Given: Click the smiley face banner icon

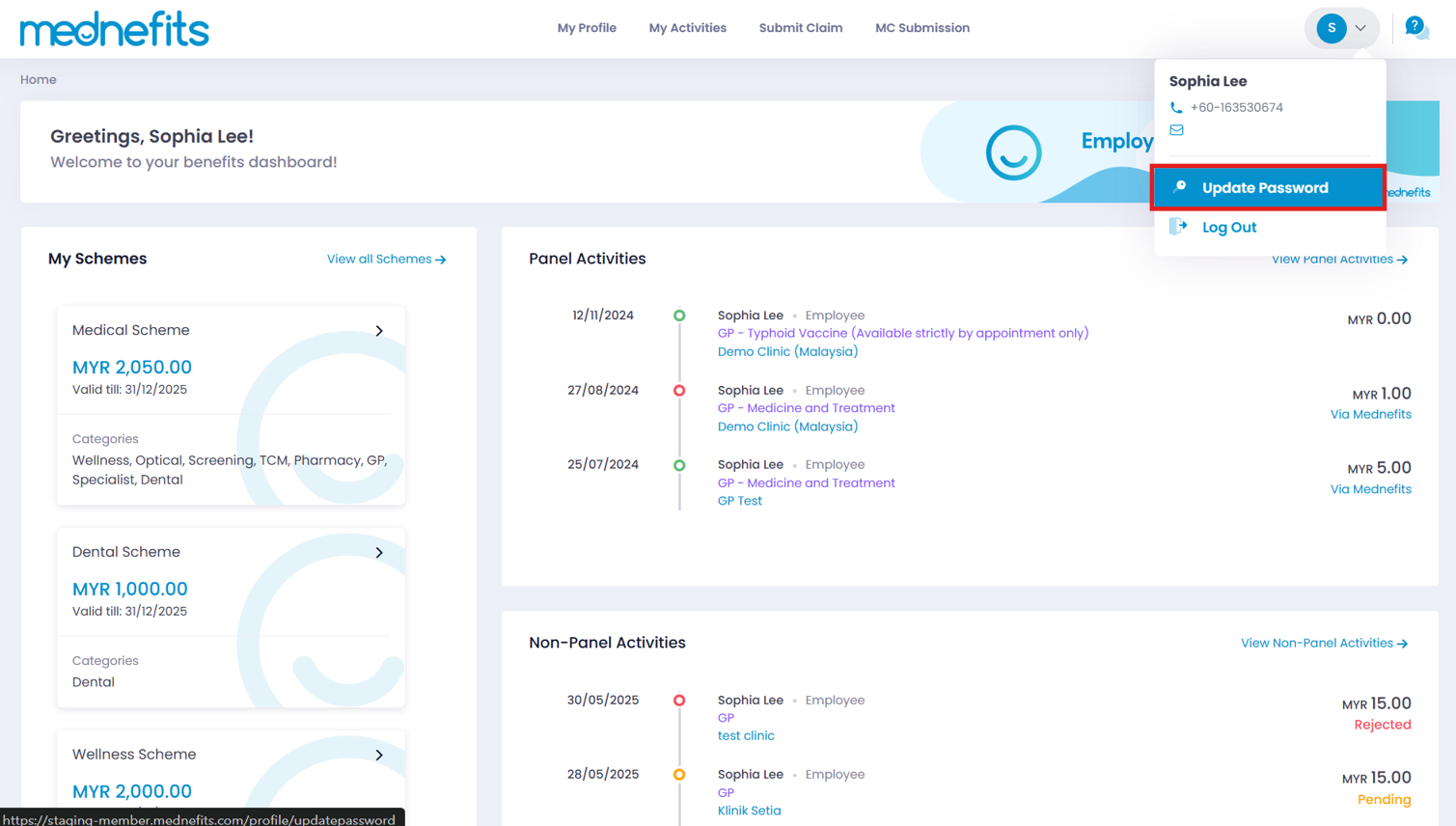Looking at the screenshot, I should pos(1013,152).
